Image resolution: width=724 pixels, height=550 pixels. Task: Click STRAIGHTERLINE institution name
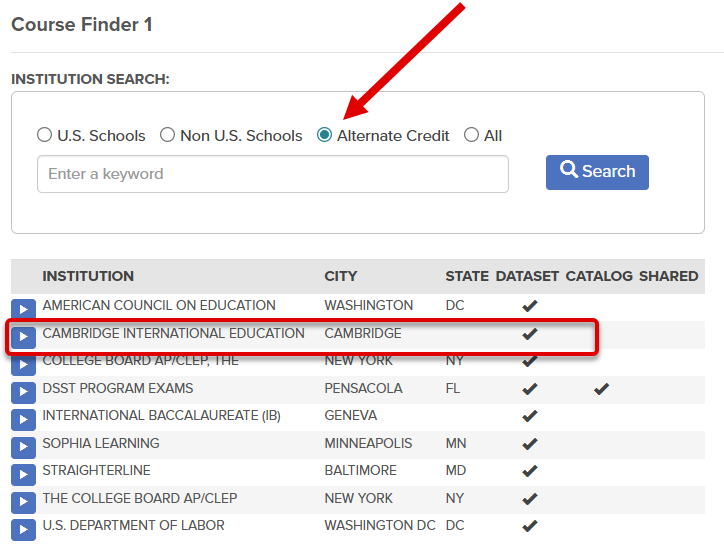(x=97, y=470)
